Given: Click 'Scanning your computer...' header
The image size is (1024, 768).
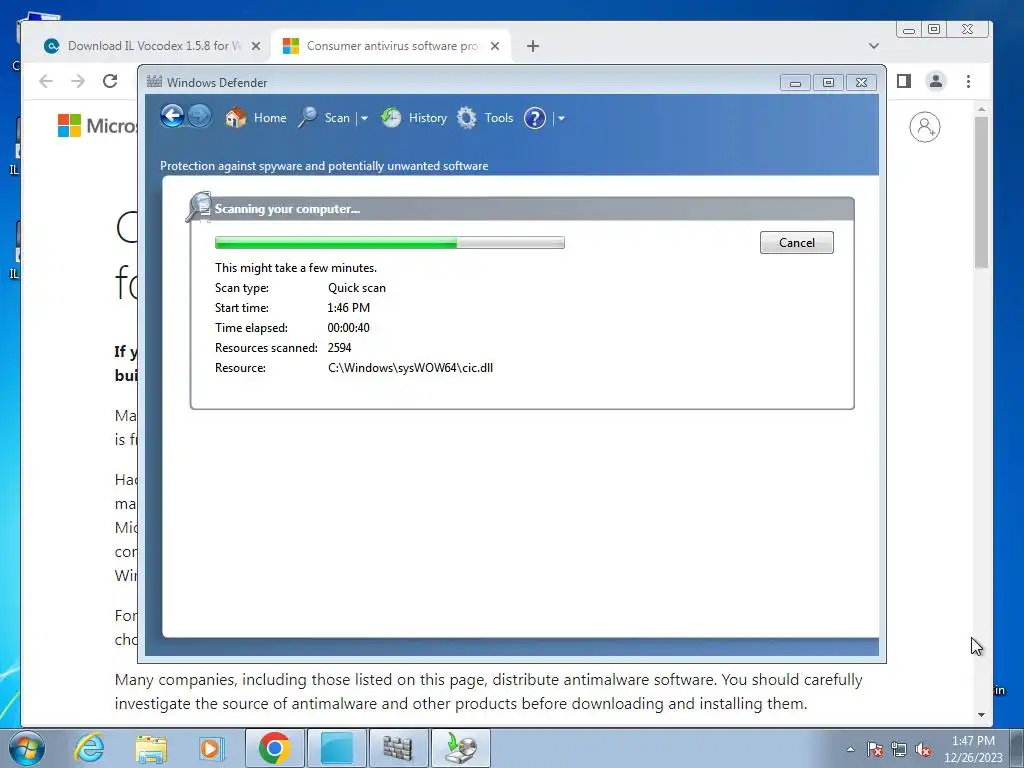Looking at the screenshot, I should pos(287,209).
